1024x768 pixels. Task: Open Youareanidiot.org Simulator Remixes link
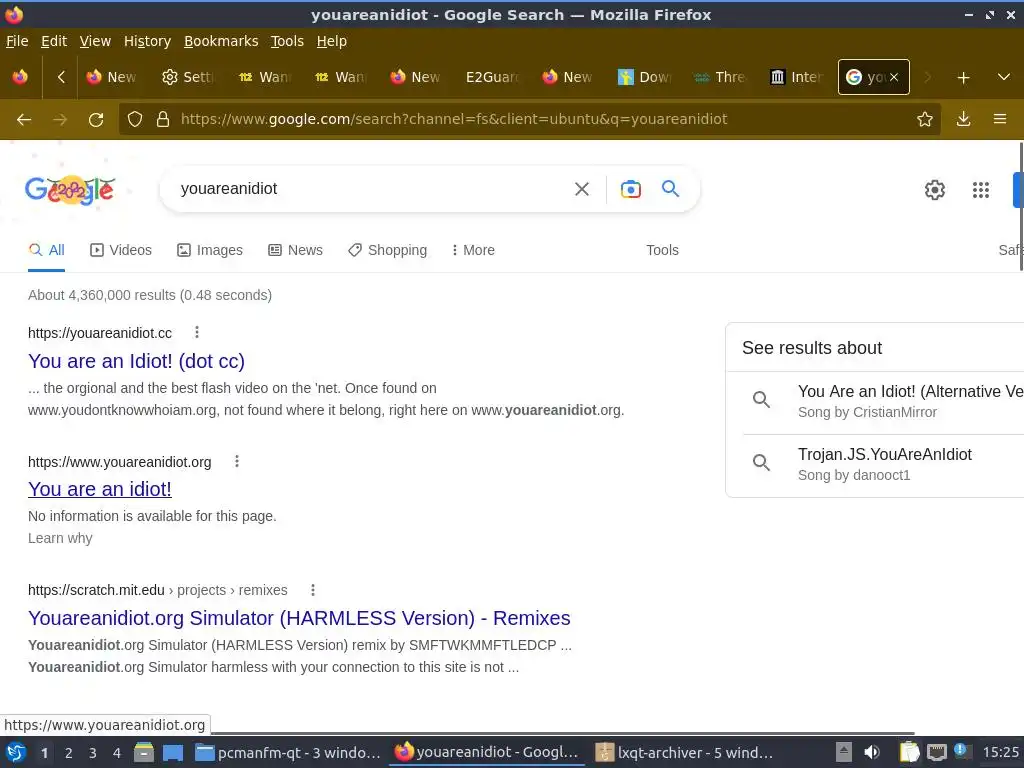(299, 618)
